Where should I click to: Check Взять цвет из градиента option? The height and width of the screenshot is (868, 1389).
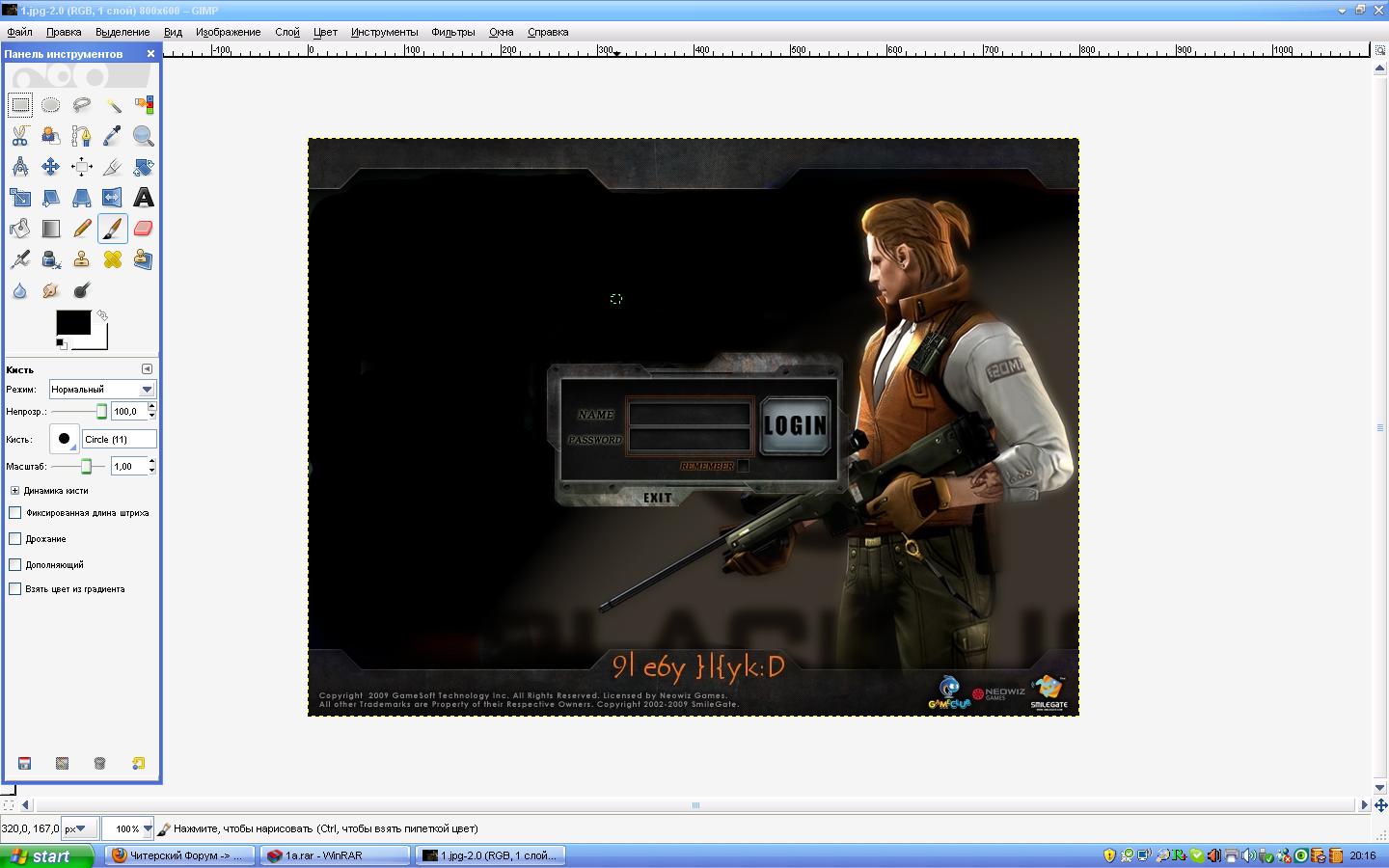[15, 588]
